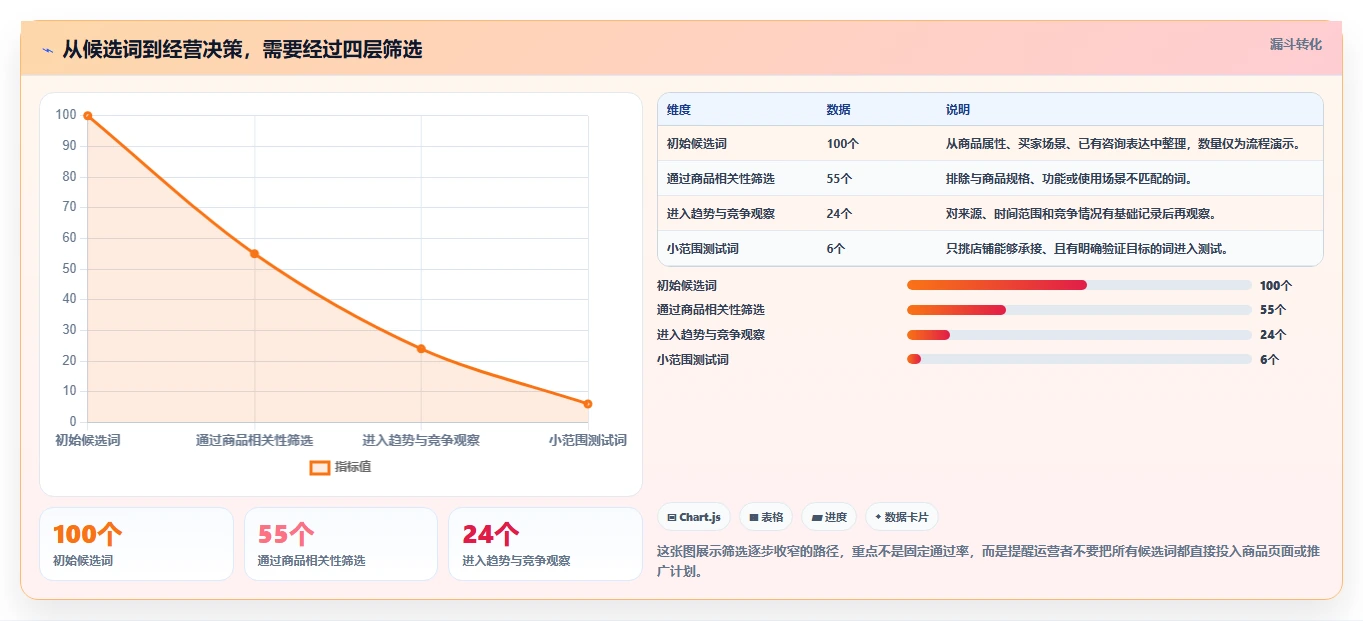The image size is (1363, 621).
Task: Select the 进度 tag chip
Action: pyautogui.click(x=829, y=517)
